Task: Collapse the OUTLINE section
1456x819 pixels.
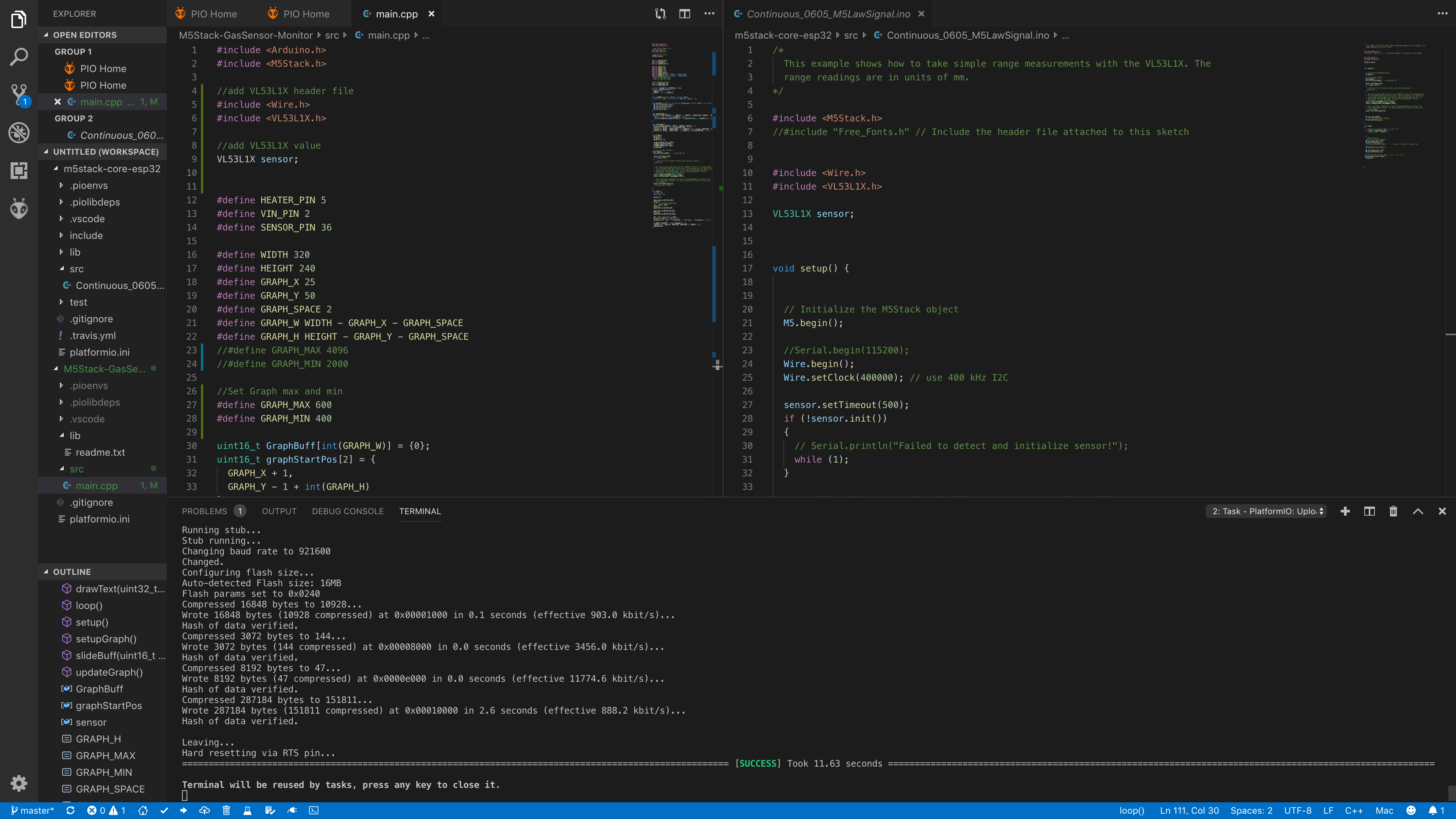Action: point(71,571)
